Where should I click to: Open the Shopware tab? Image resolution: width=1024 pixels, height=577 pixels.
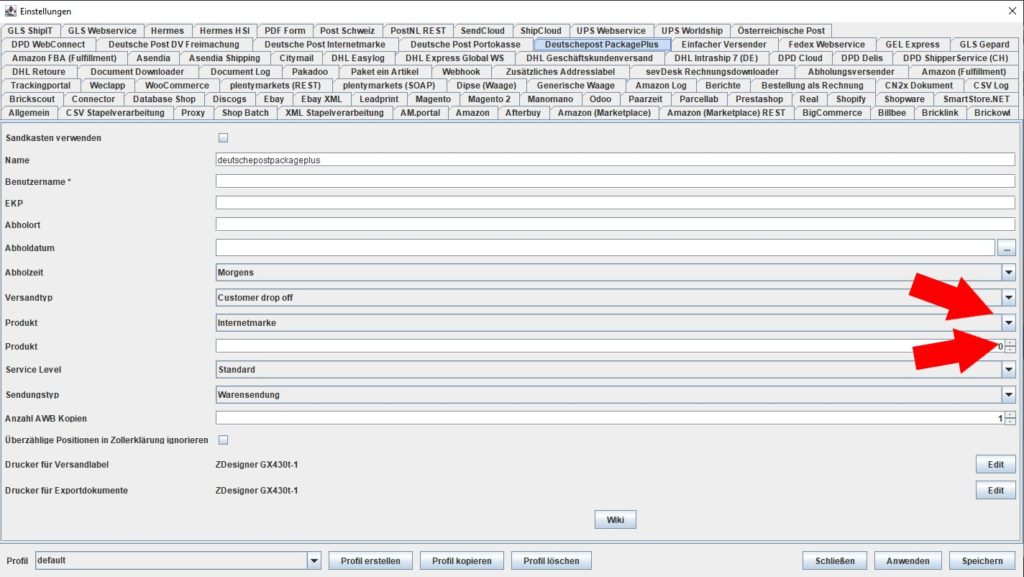pos(904,99)
